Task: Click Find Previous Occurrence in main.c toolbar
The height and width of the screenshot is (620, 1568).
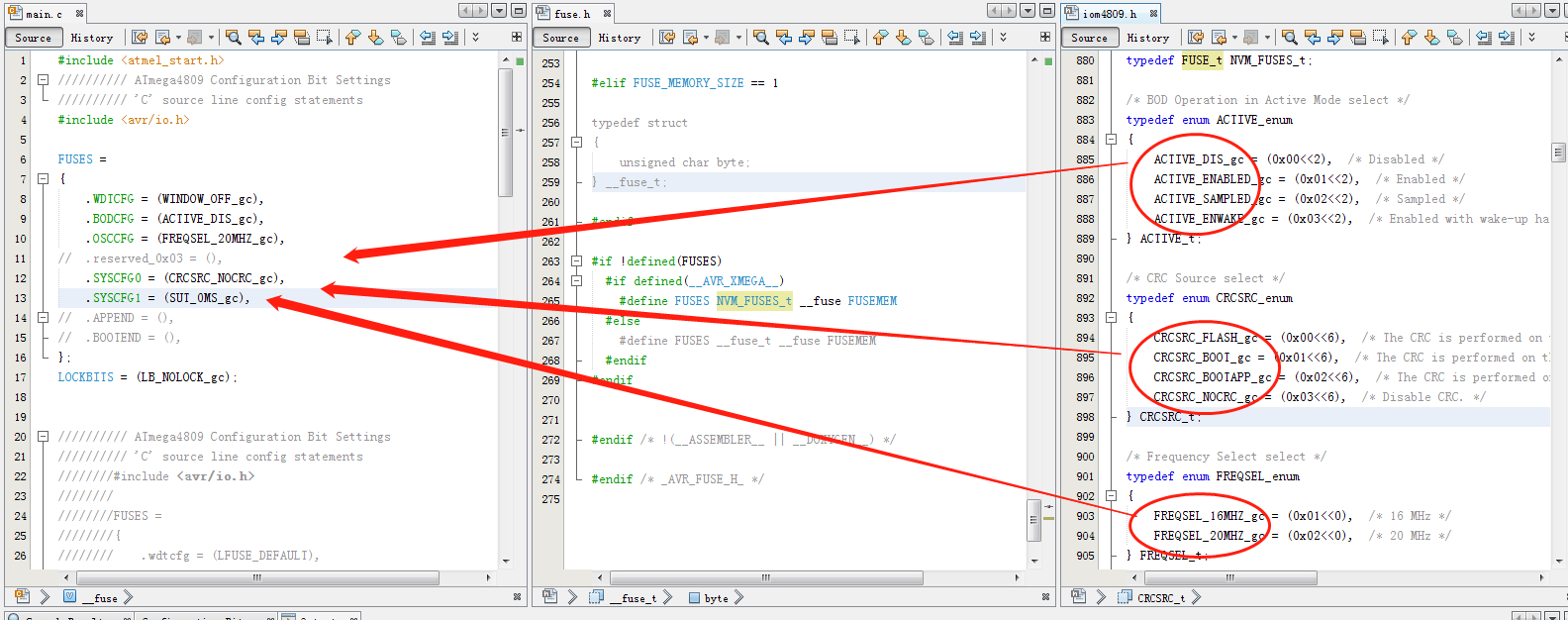Action: point(256,37)
